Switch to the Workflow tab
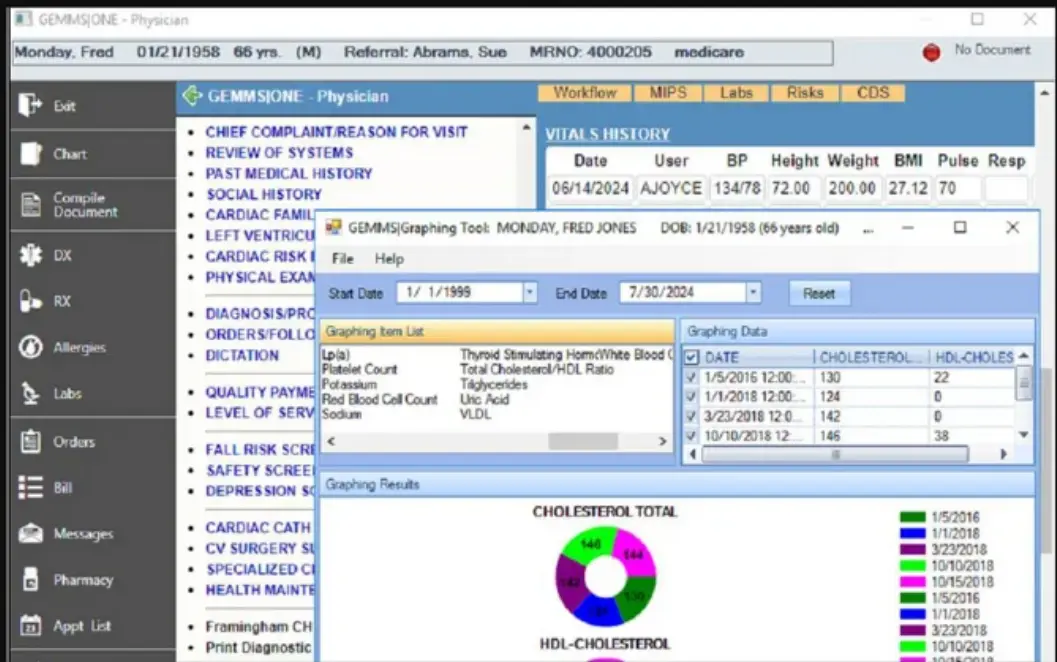This screenshot has width=1057, height=662. coord(584,92)
